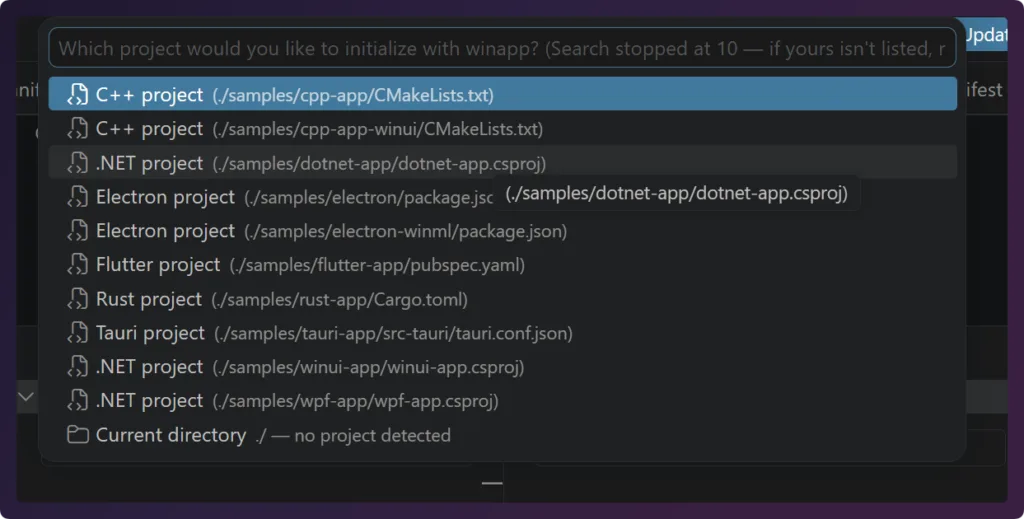
Task: Select C++ project cpp-app/CMakeLists.txt entry
Action: (x=502, y=94)
